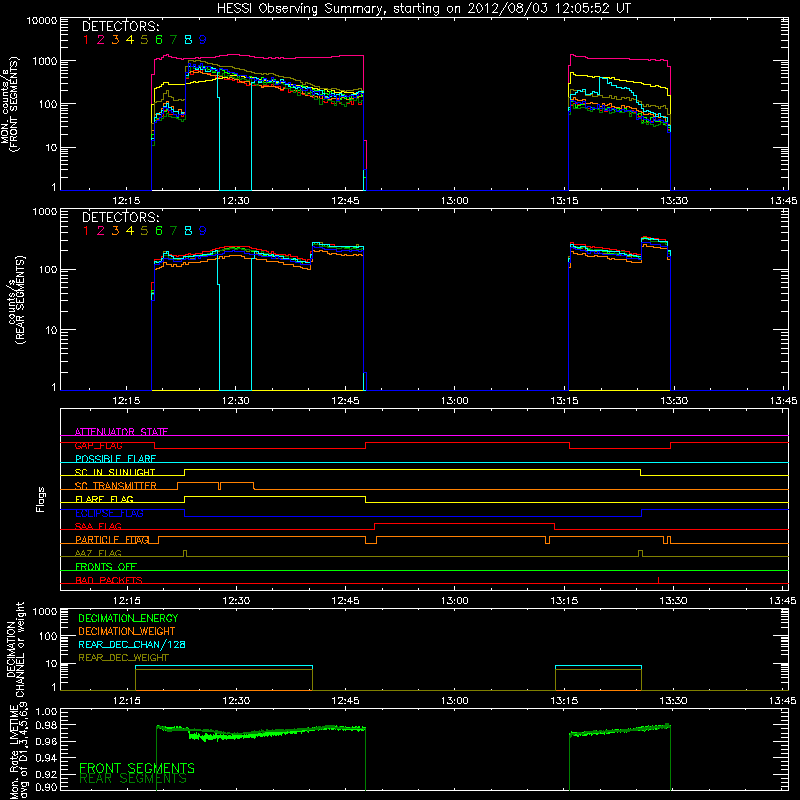Click the 0.98 livetime axis tick

(x=47, y=725)
